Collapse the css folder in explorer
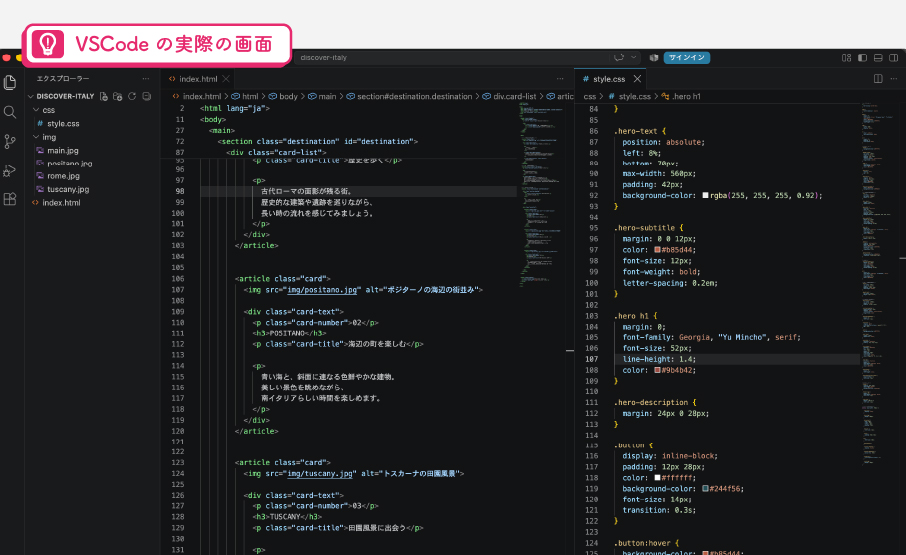Viewport: 906px width, 555px height. point(36,110)
